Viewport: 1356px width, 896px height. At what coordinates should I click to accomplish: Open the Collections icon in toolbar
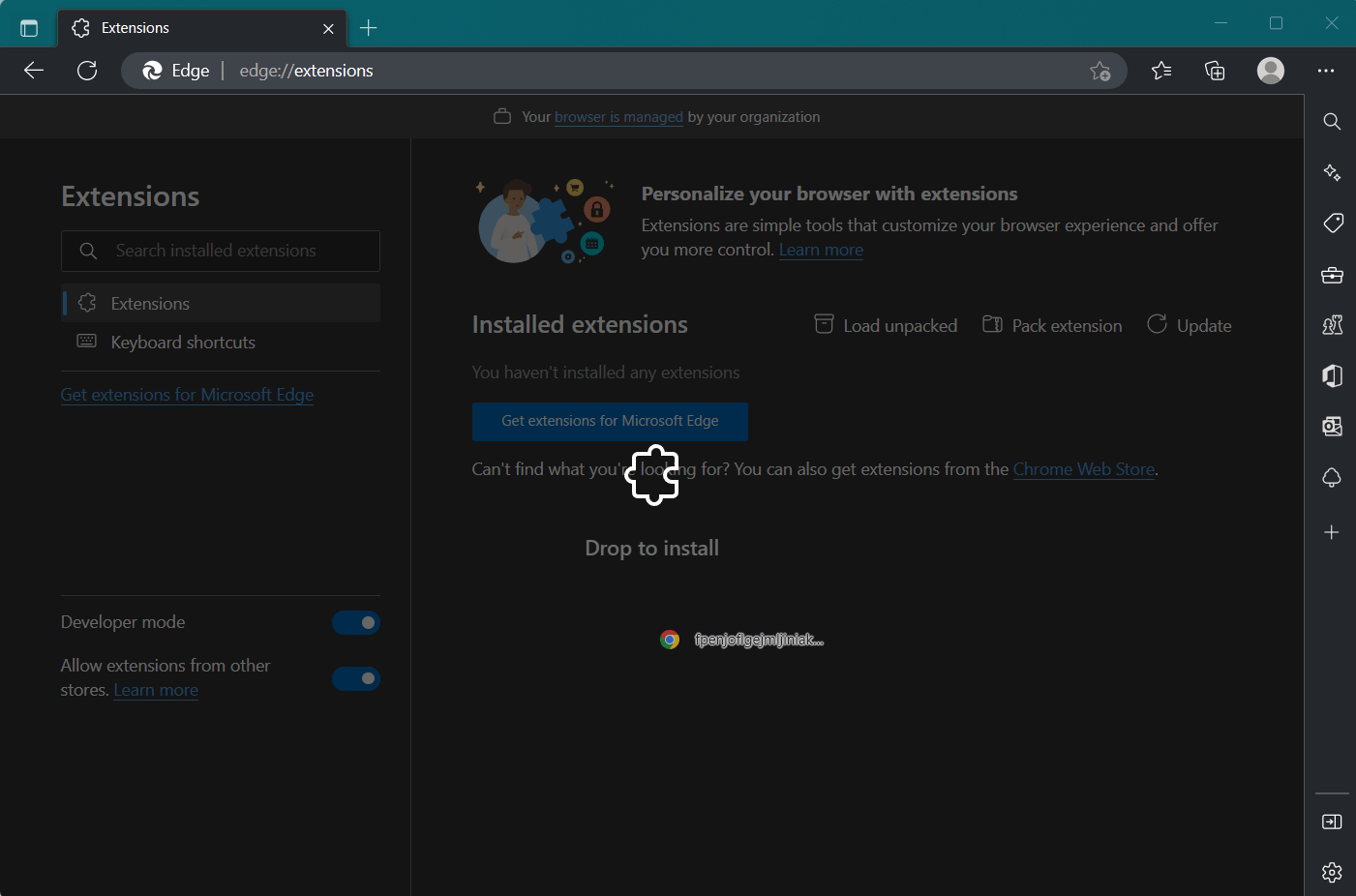(x=1215, y=71)
